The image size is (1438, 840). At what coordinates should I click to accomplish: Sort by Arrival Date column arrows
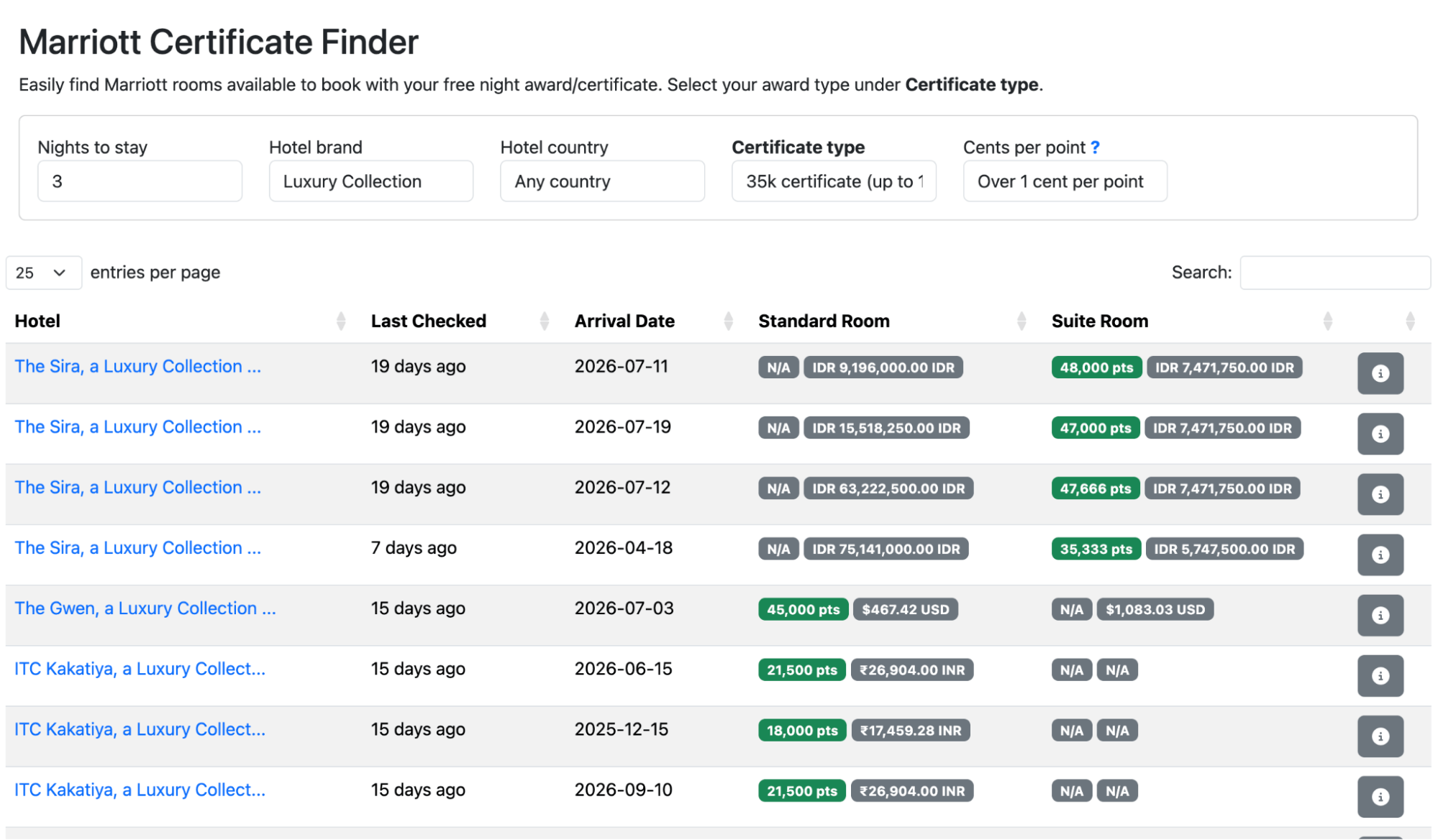pos(728,321)
